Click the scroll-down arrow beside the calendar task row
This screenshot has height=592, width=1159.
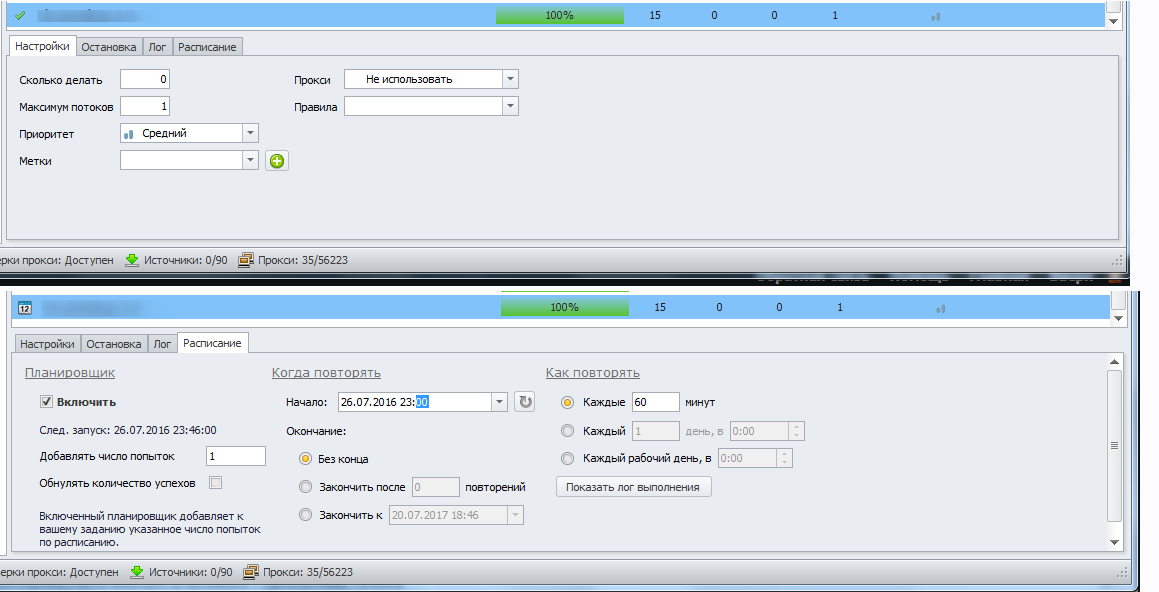(x=1118, y=319)
